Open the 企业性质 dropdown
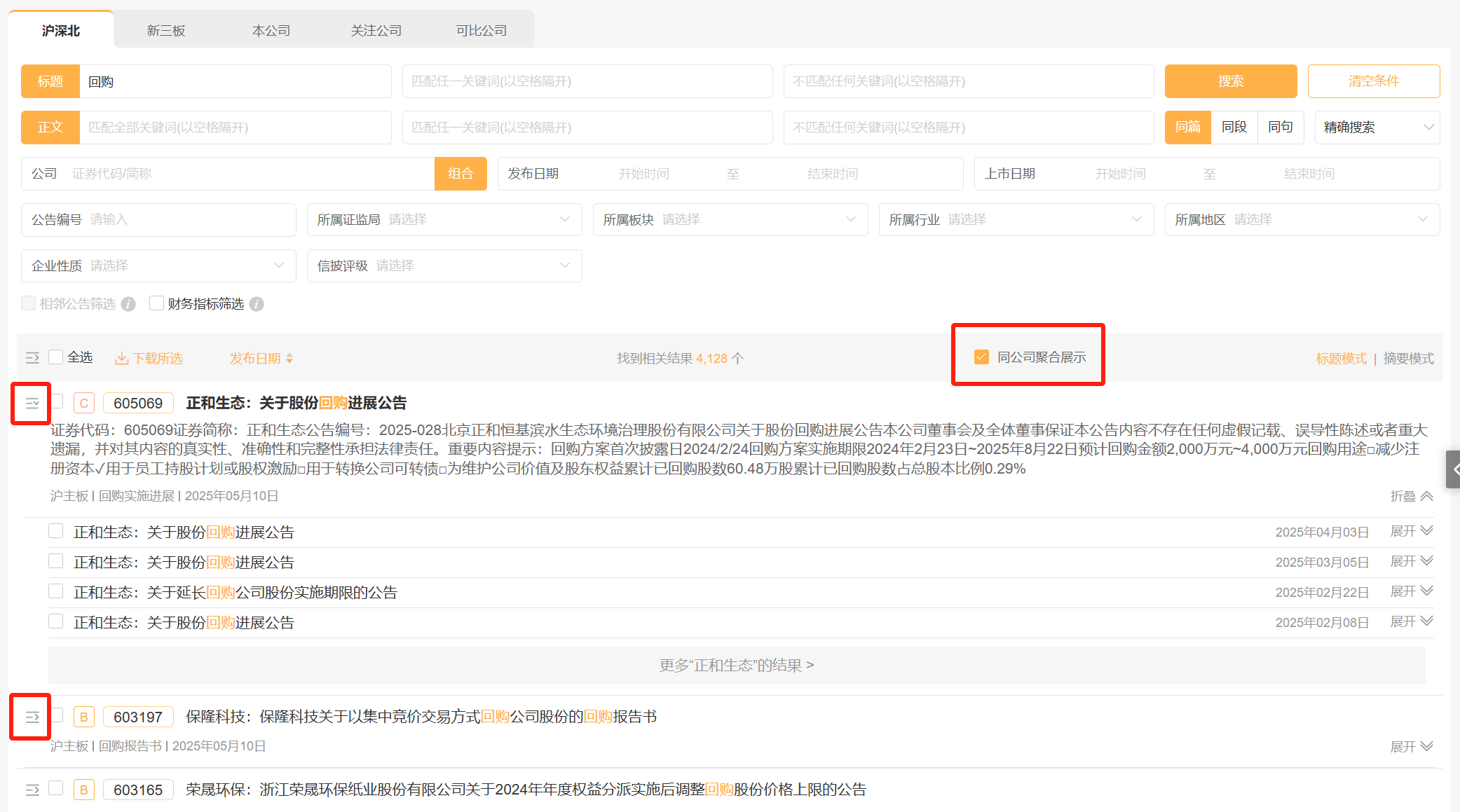This screenshot has height=812, width=1460. [x=158, y=266]
